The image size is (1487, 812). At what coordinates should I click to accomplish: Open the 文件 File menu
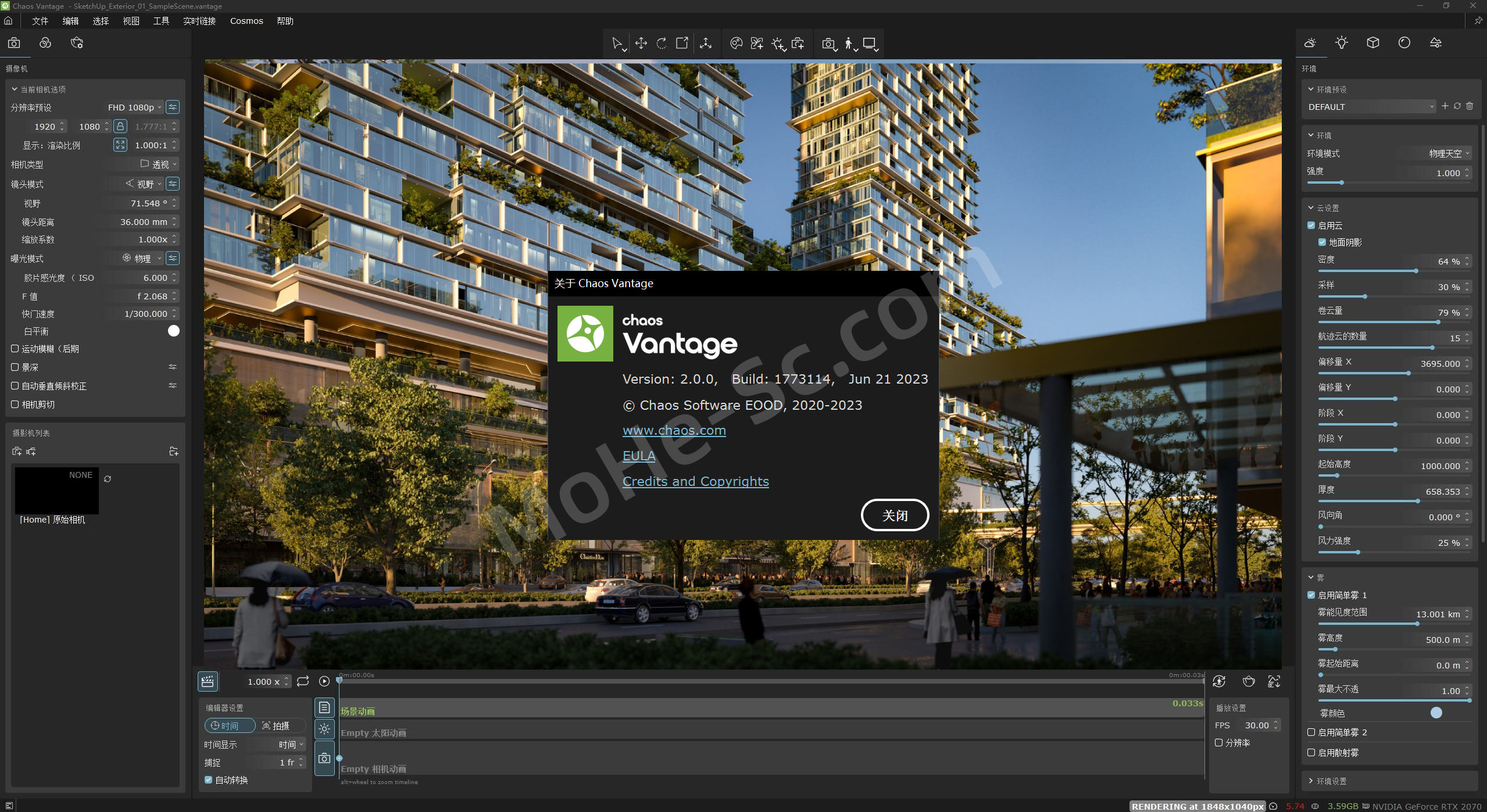pos(40,21)
